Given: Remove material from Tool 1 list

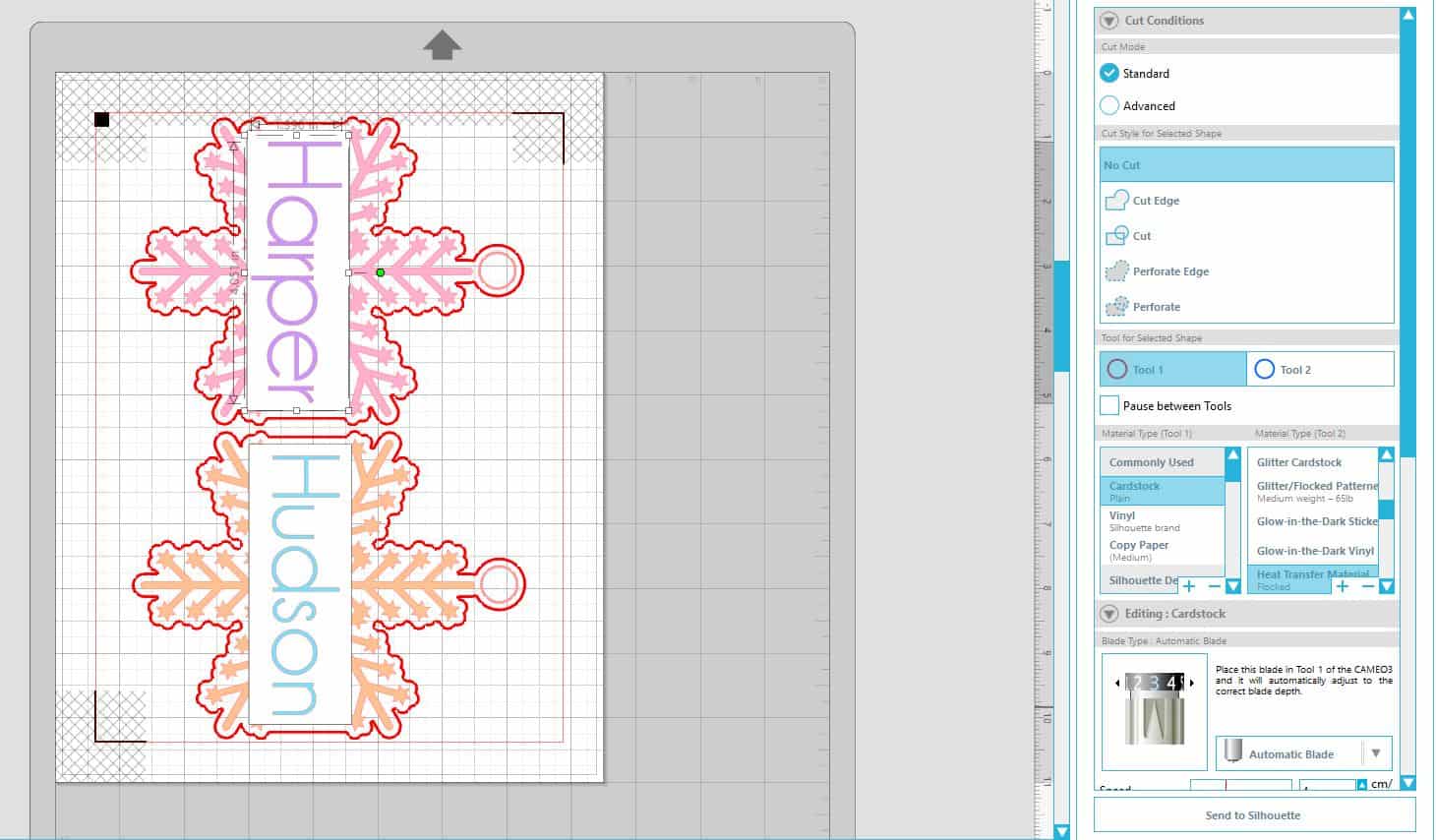Looking at the screenshot, I should pos(1214,585).
